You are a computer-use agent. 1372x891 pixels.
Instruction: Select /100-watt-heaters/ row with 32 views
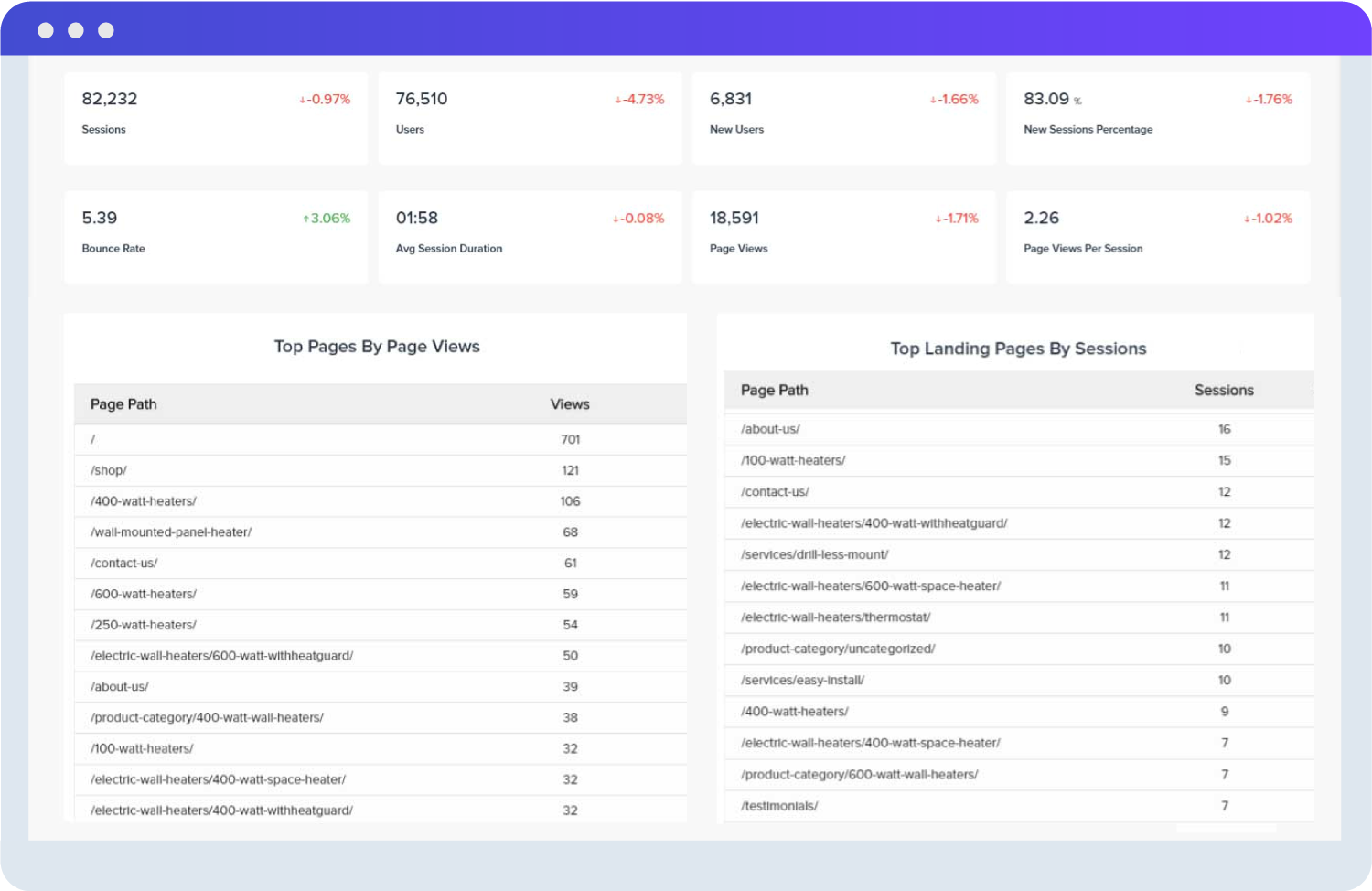click(x=381, y=748)
